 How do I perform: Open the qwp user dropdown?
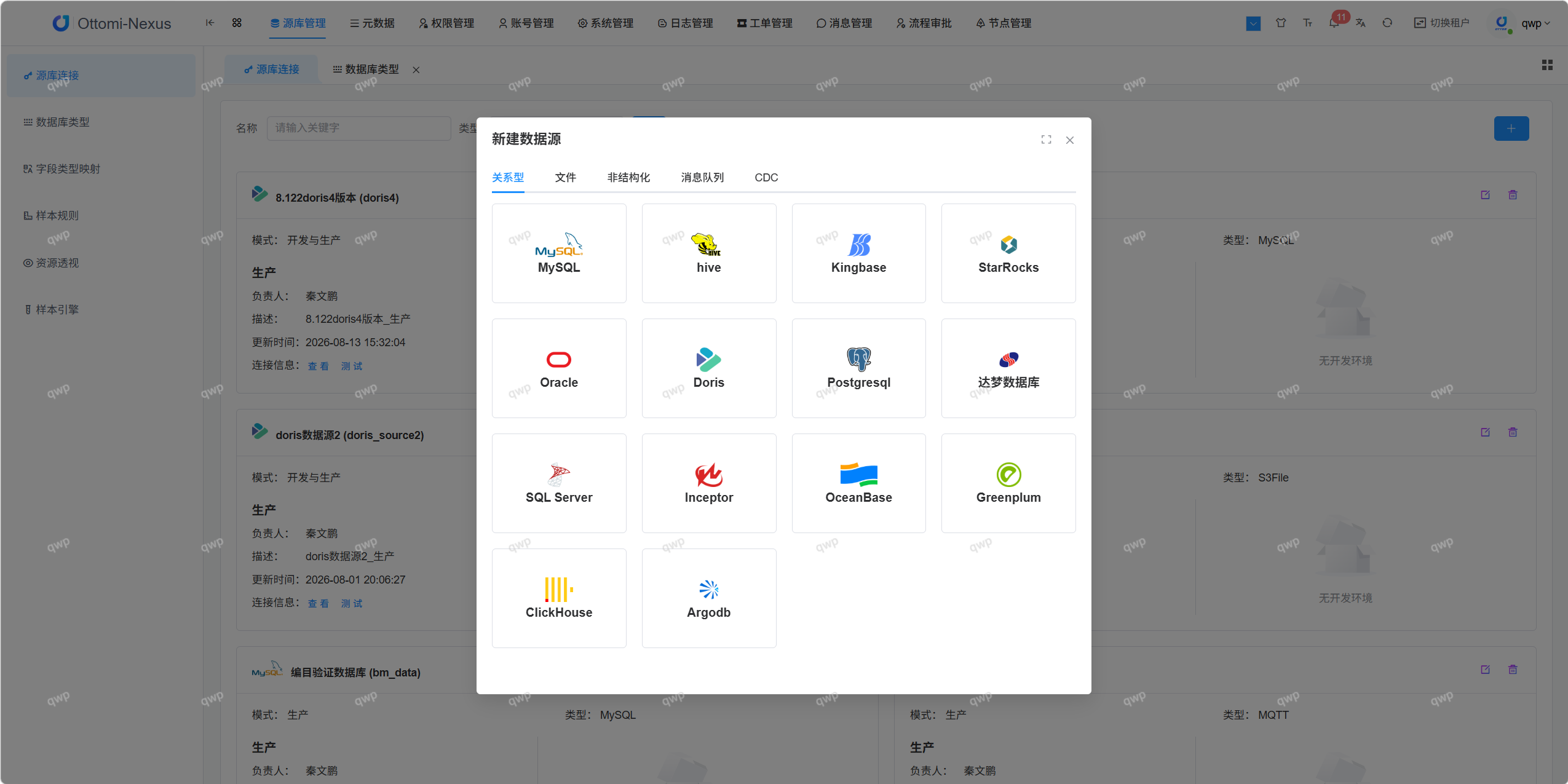(x=1535, y=23)
